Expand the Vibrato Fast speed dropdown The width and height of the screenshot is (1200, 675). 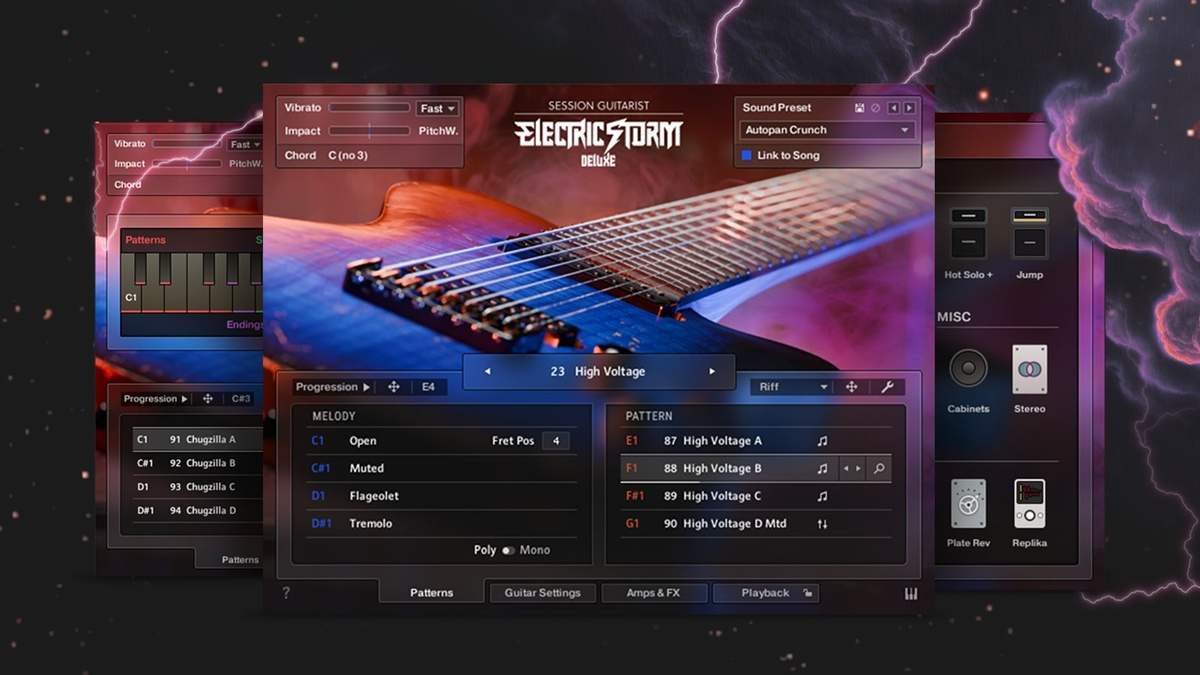[438, 108]
